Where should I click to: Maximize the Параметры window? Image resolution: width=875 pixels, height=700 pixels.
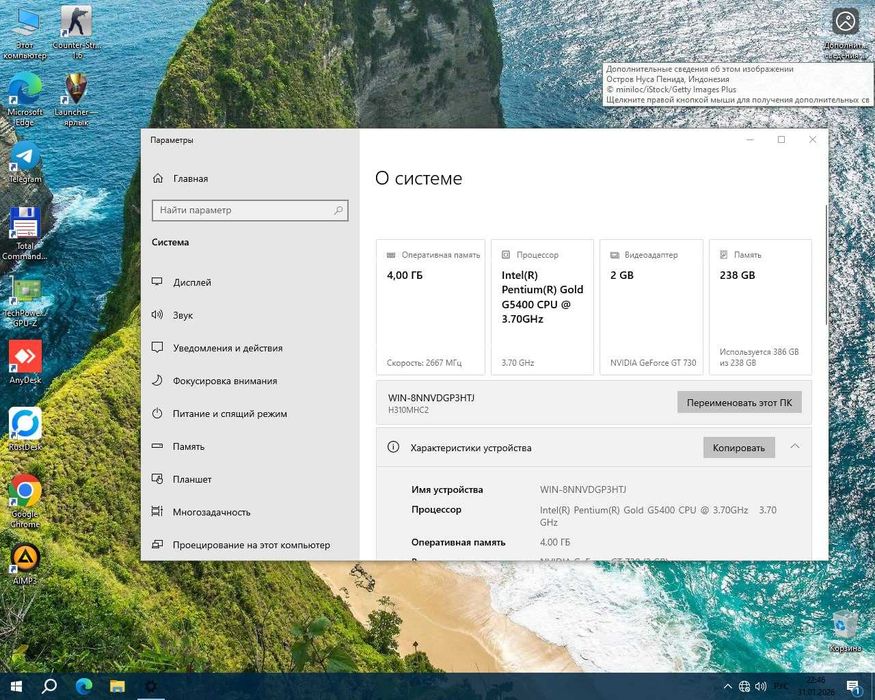tap(781, 140)
